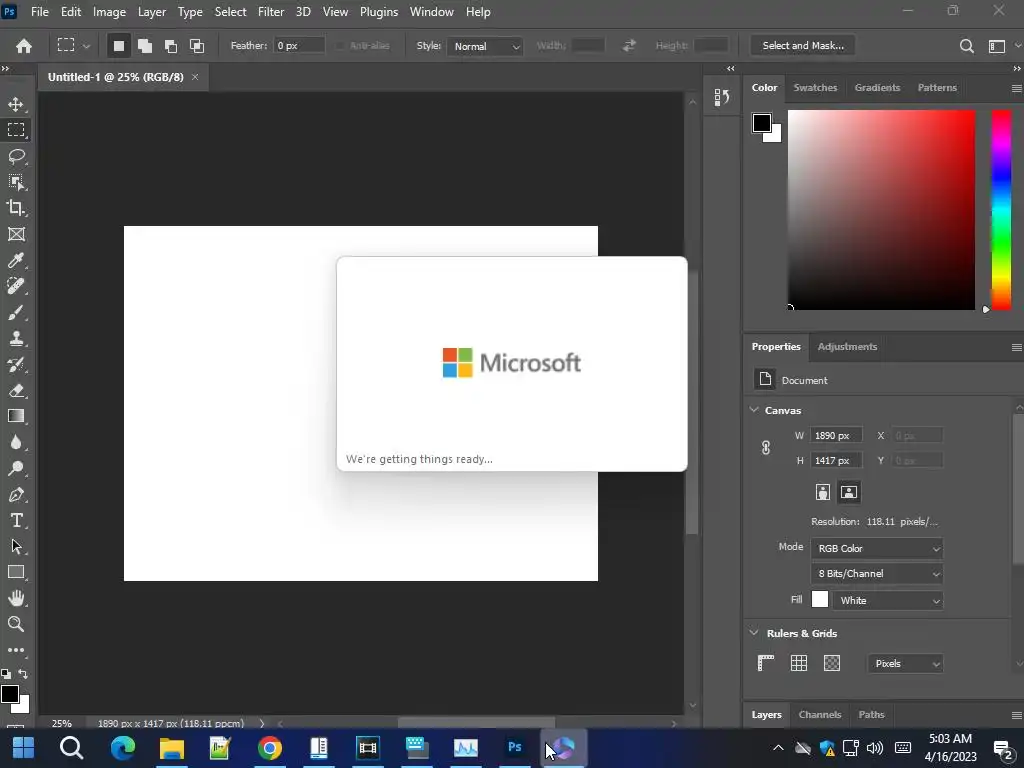1024x768 pixels.
Task: Toggle rulers in Rulers & Grids
Action: tap(765, 664)
